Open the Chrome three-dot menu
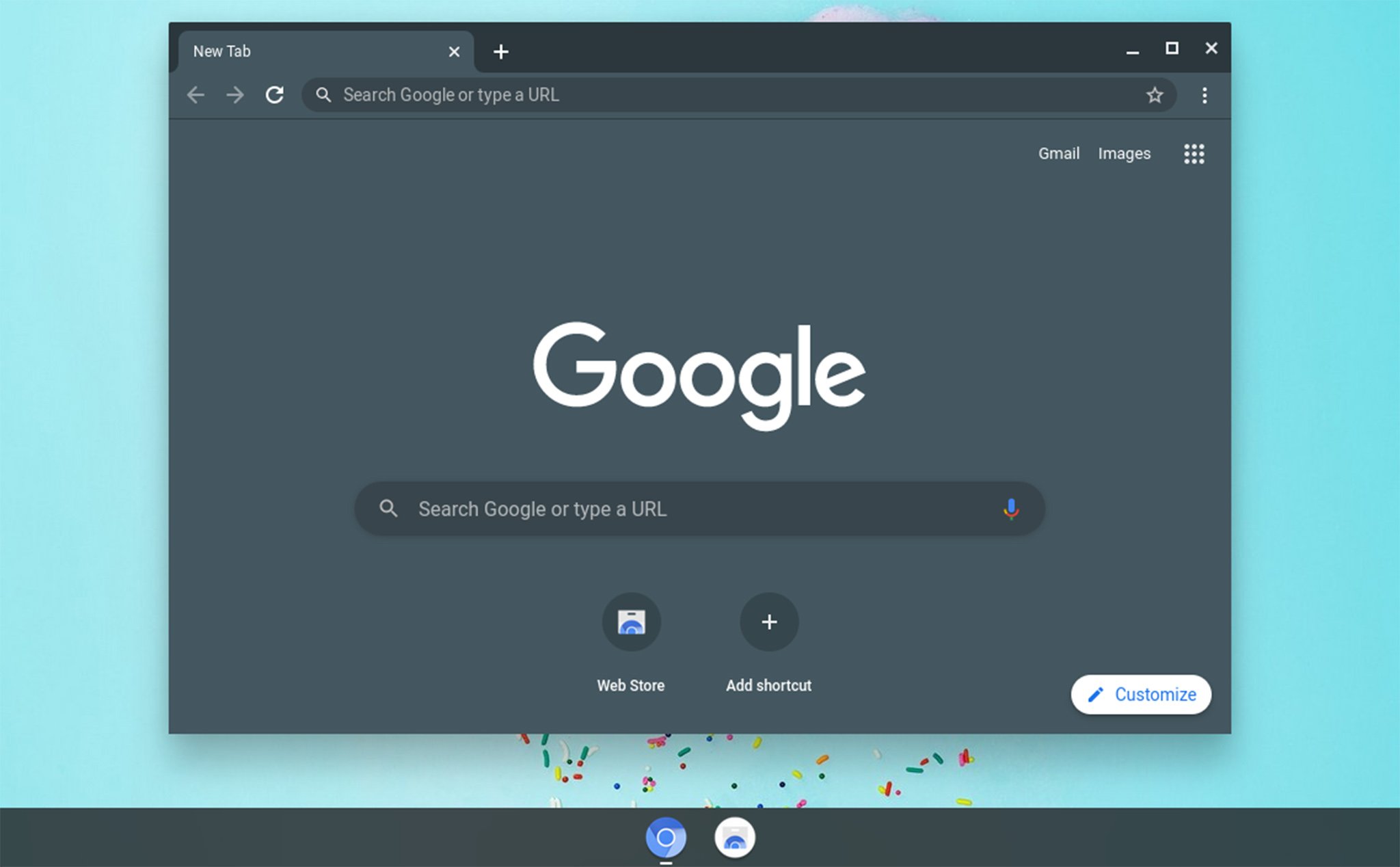 pos(1204,95)
